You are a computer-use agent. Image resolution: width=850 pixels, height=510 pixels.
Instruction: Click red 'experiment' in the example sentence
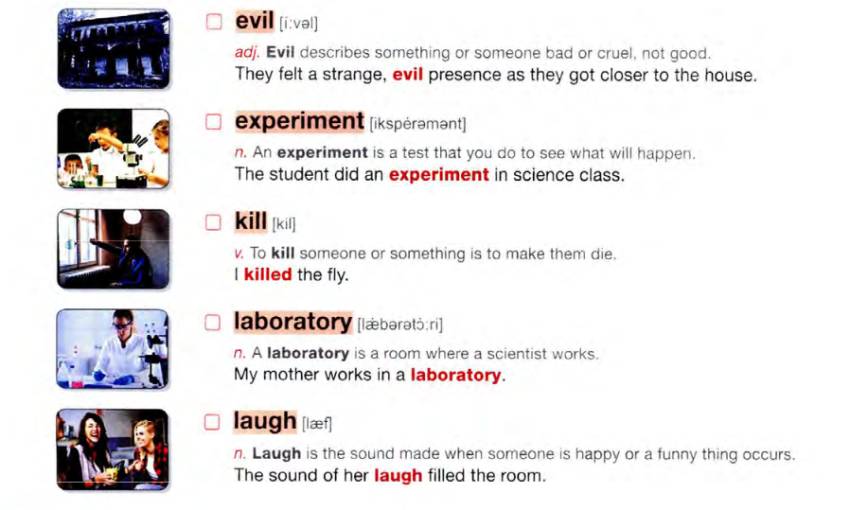438,175
